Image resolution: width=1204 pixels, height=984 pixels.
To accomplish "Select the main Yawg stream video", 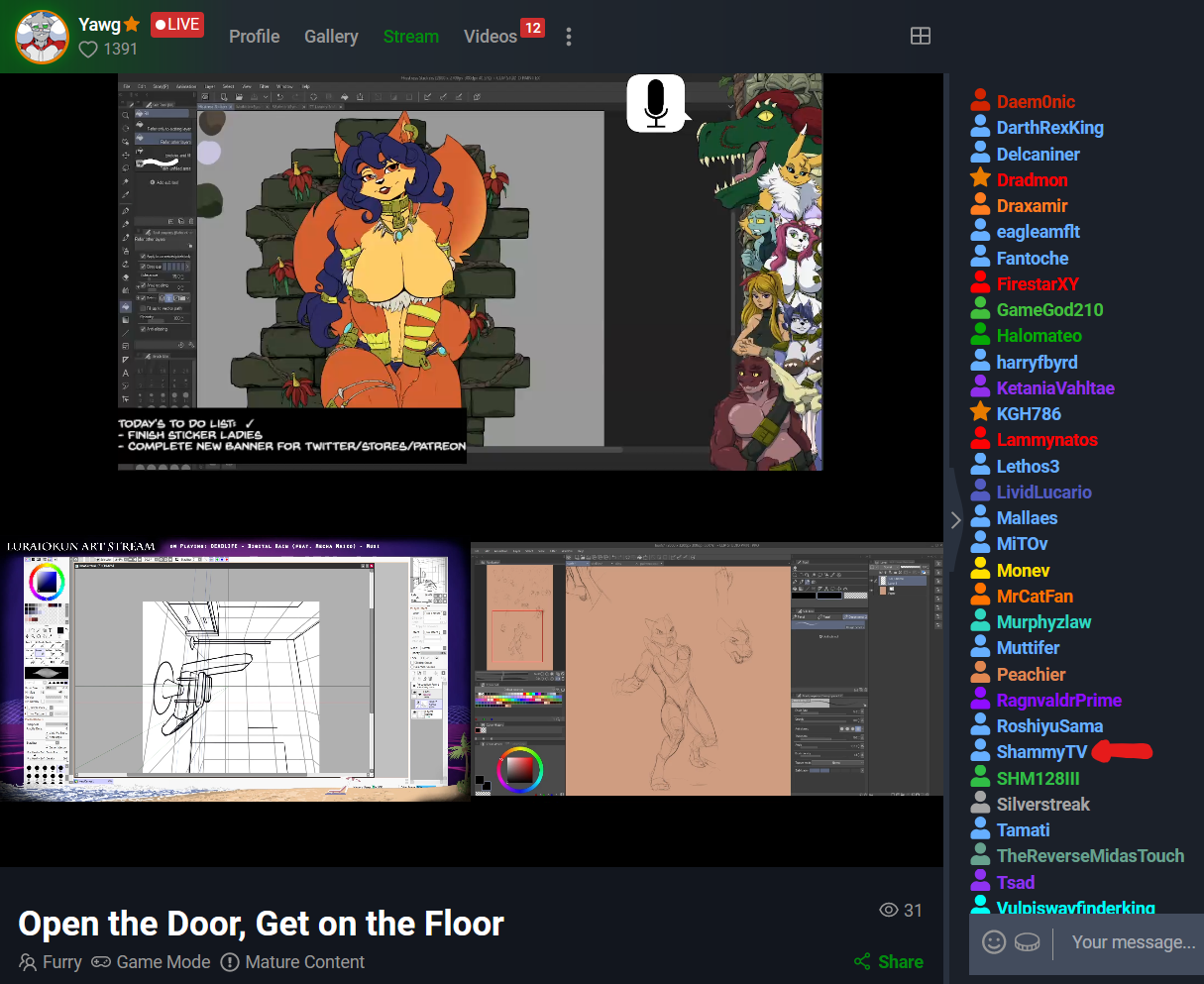I will click(471, 272).
